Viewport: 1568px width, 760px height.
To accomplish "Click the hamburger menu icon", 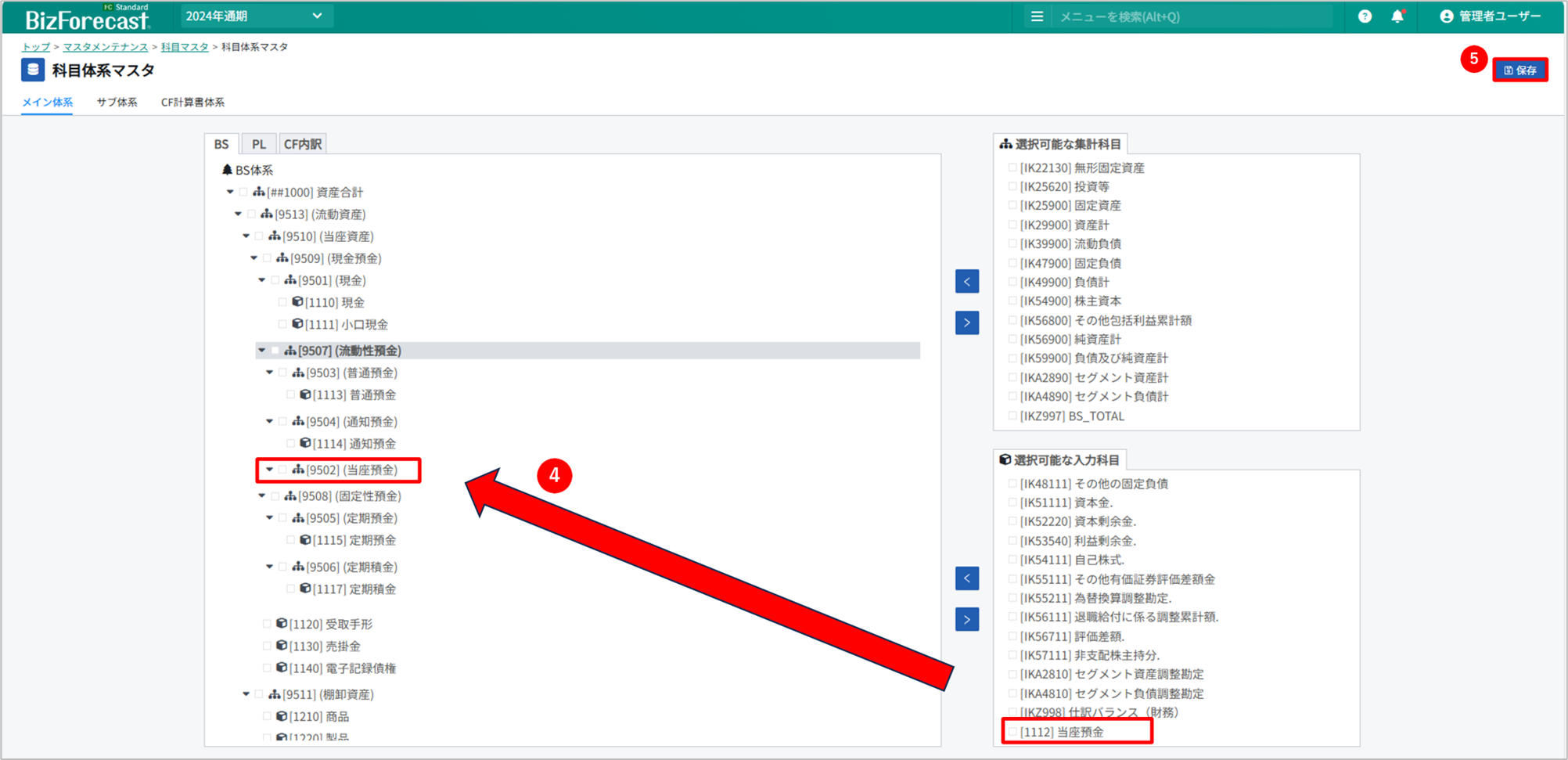I will point(1037,16).
